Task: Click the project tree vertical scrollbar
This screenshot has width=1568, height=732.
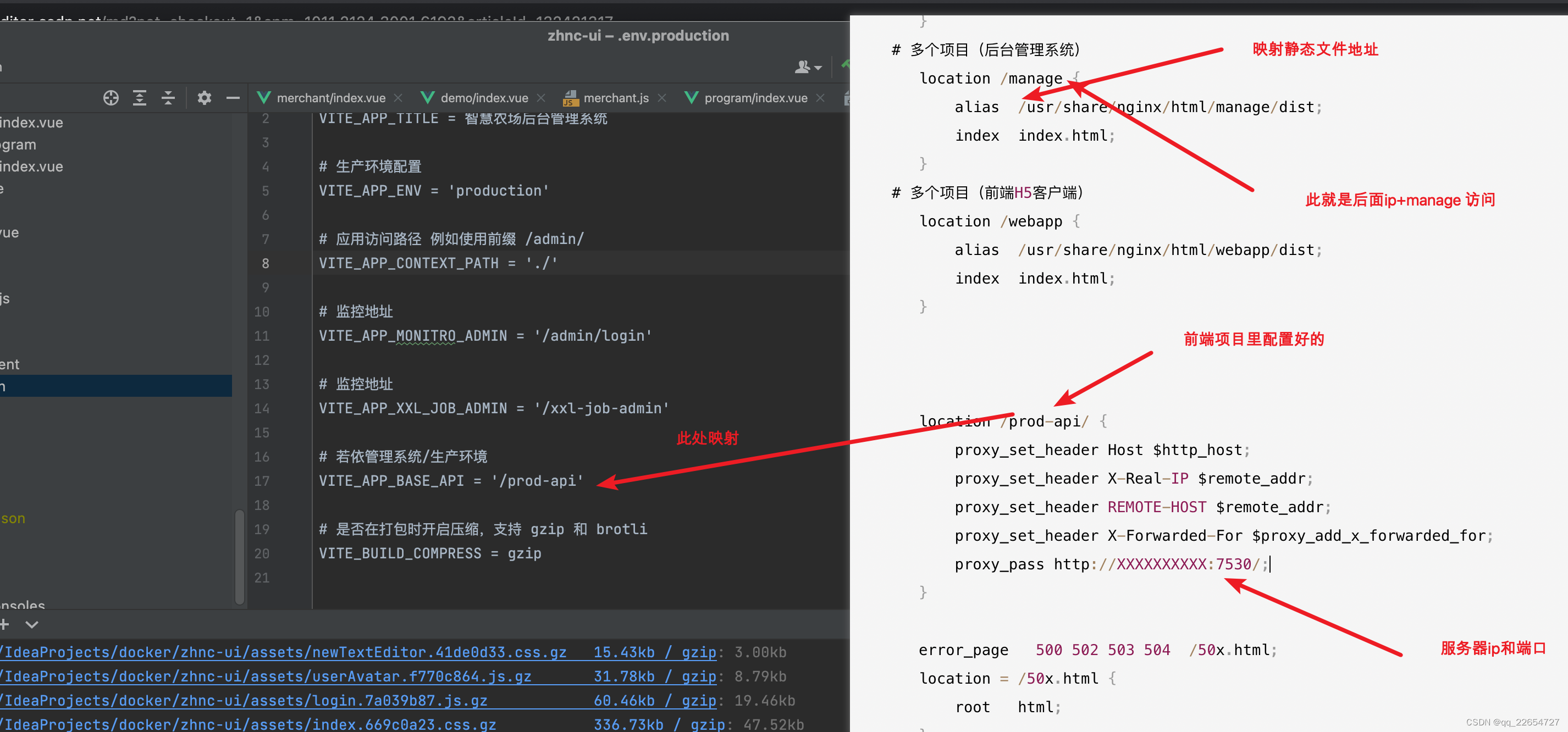Action: tap(239, 557)
